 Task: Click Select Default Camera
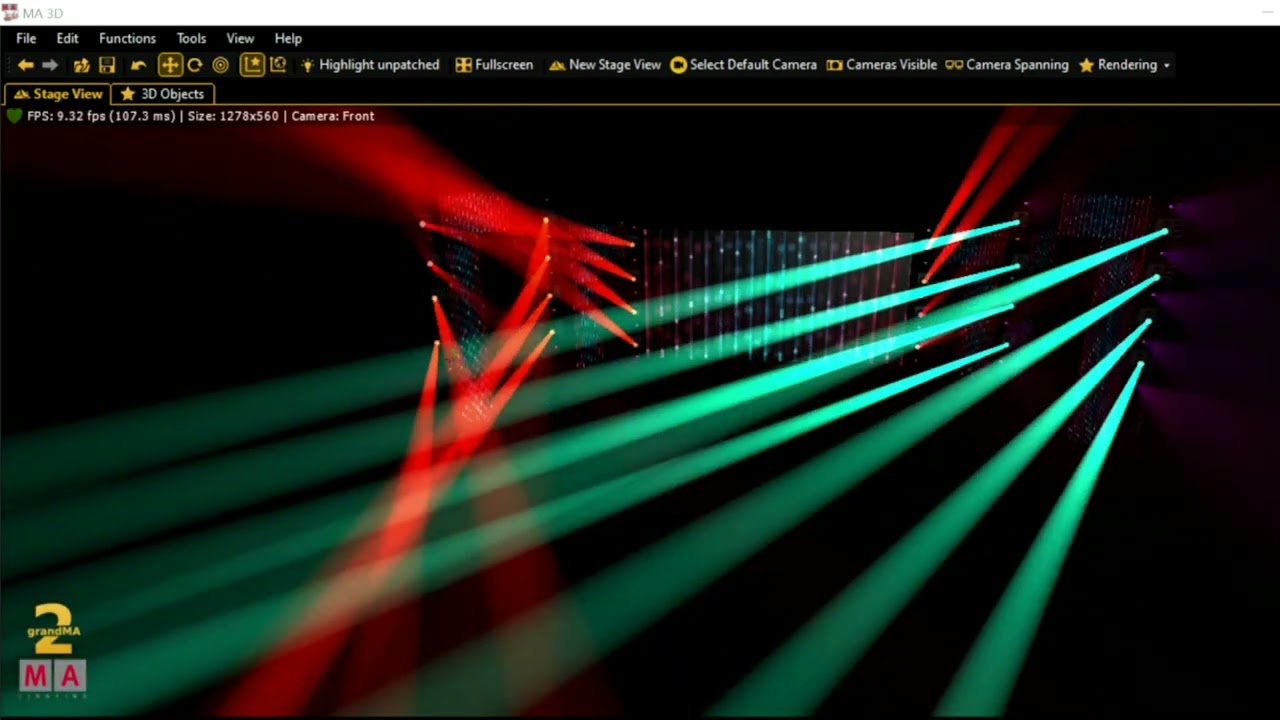[x=743, y=65]
